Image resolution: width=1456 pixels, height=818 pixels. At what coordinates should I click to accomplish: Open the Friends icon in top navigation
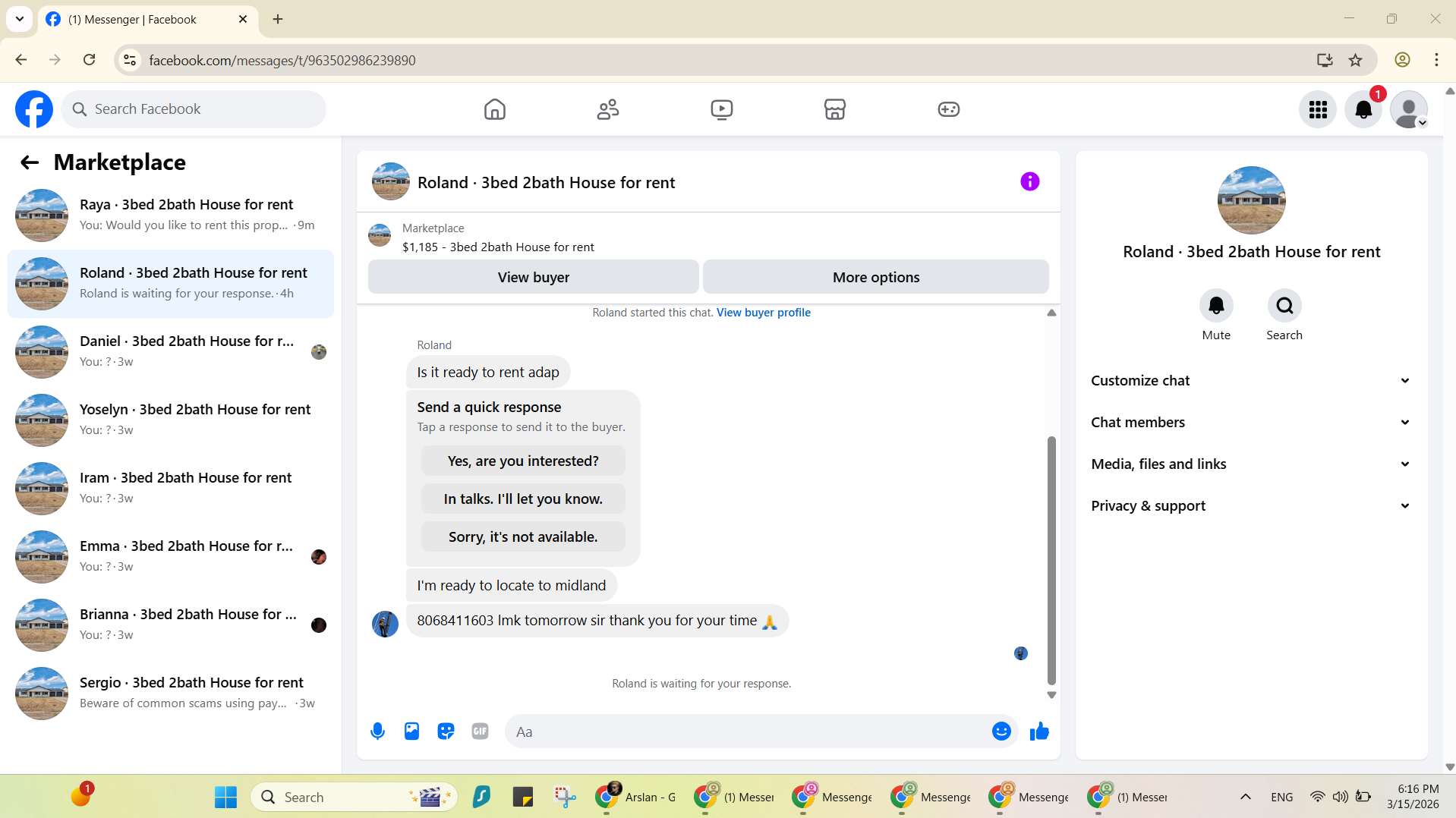[x=608, y=109]
